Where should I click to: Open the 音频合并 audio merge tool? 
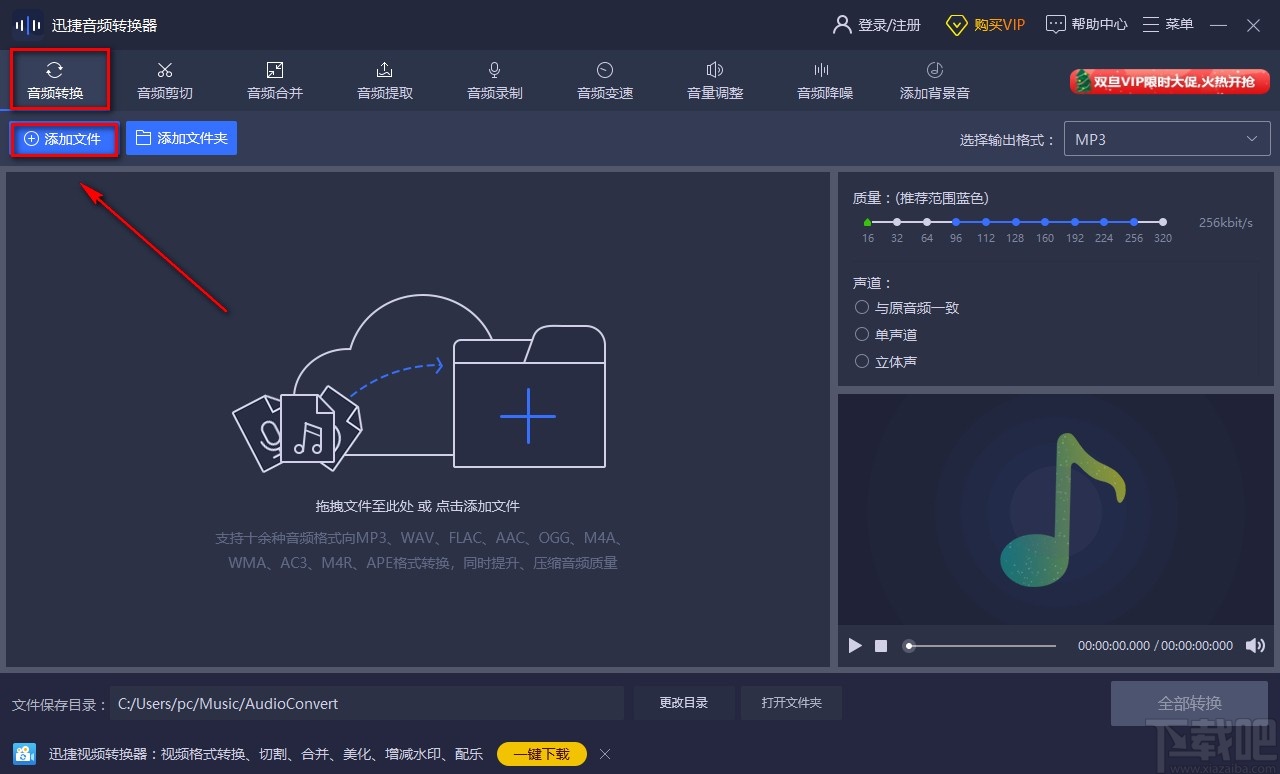pyautogui.click(x=274, y=80)
